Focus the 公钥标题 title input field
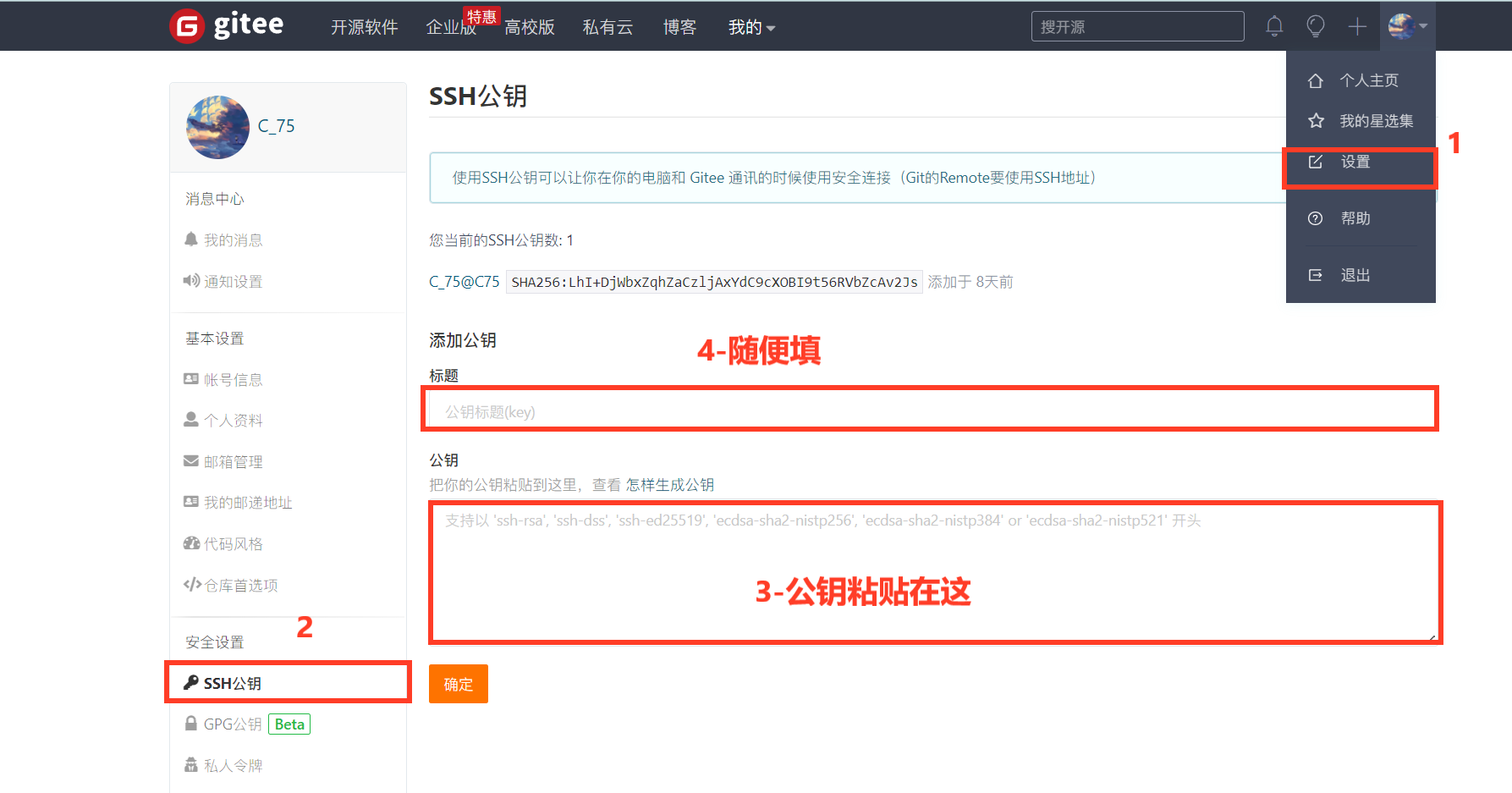This screenshot has height=793, width=1512. point(929,411)
